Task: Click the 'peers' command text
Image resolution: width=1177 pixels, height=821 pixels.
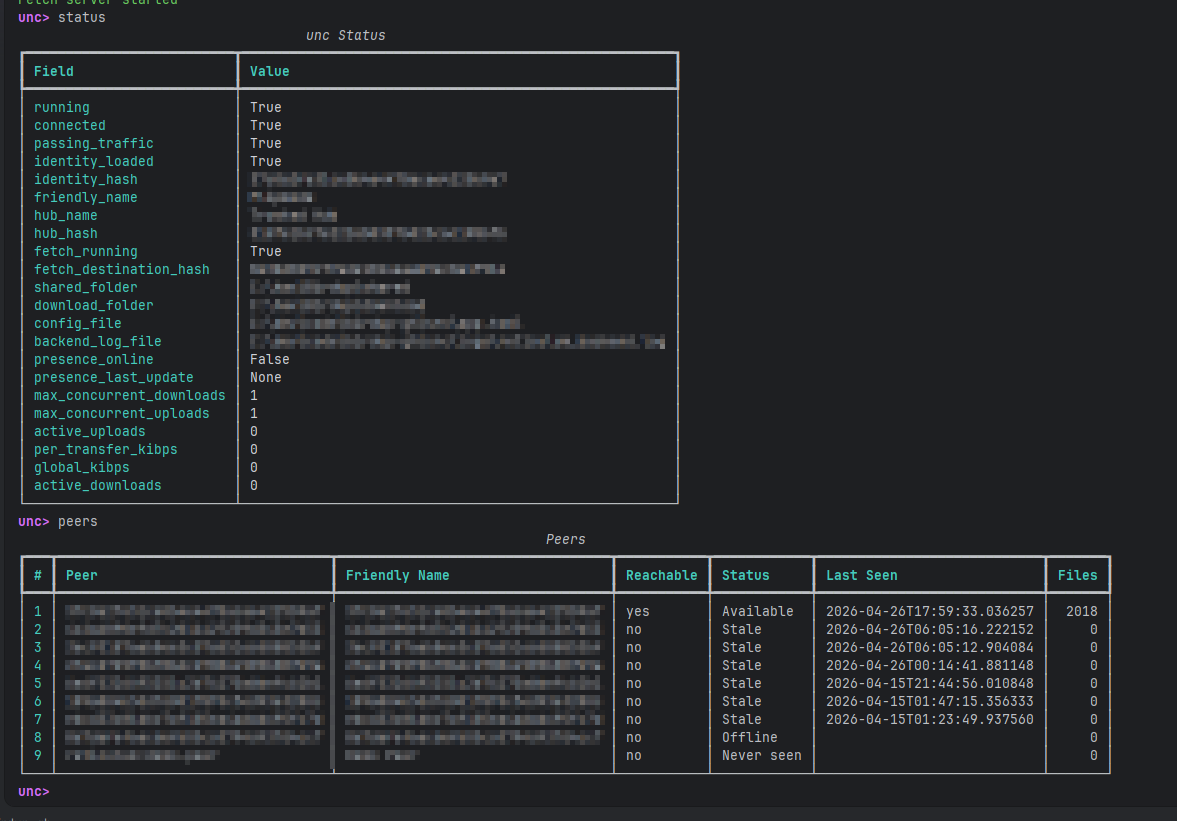Action: (x=78, y=521)
